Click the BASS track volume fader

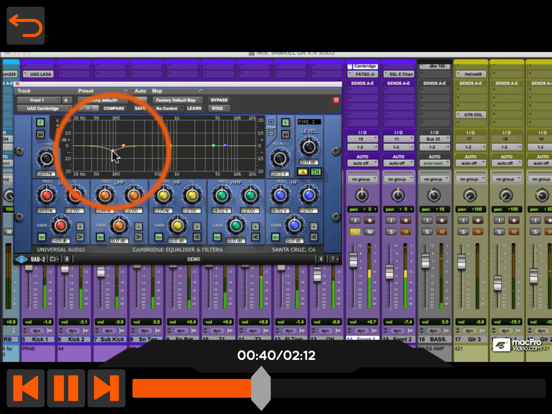[x=425, y=262]
